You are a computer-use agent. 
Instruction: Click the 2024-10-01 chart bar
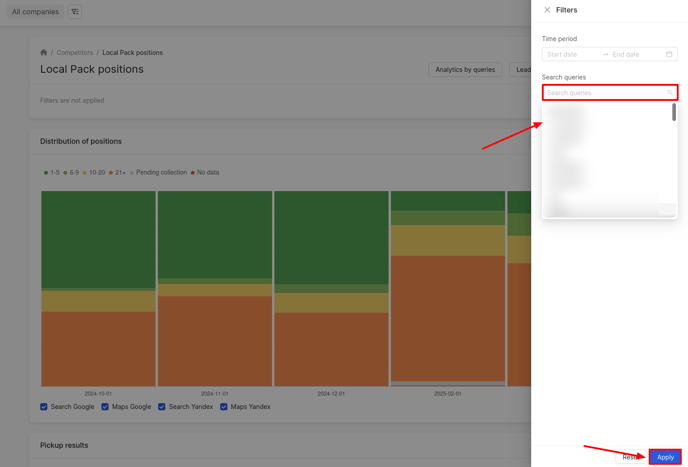(98, 288)
